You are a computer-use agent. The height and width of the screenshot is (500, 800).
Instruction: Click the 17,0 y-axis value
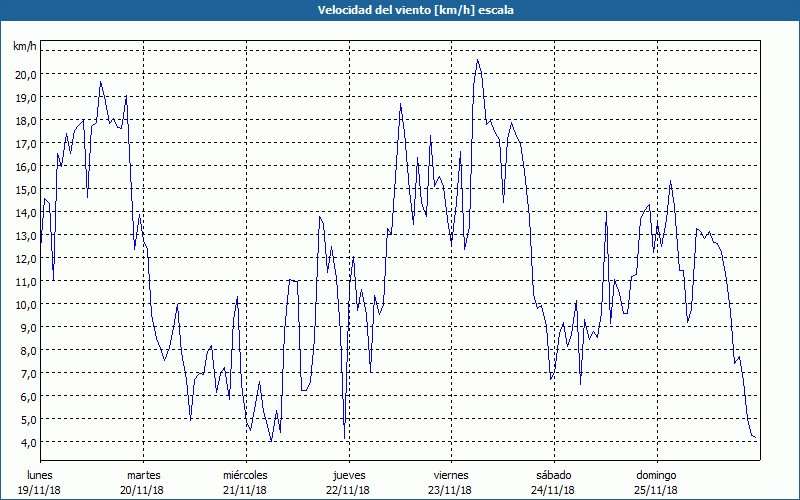[x=27, y=143]
